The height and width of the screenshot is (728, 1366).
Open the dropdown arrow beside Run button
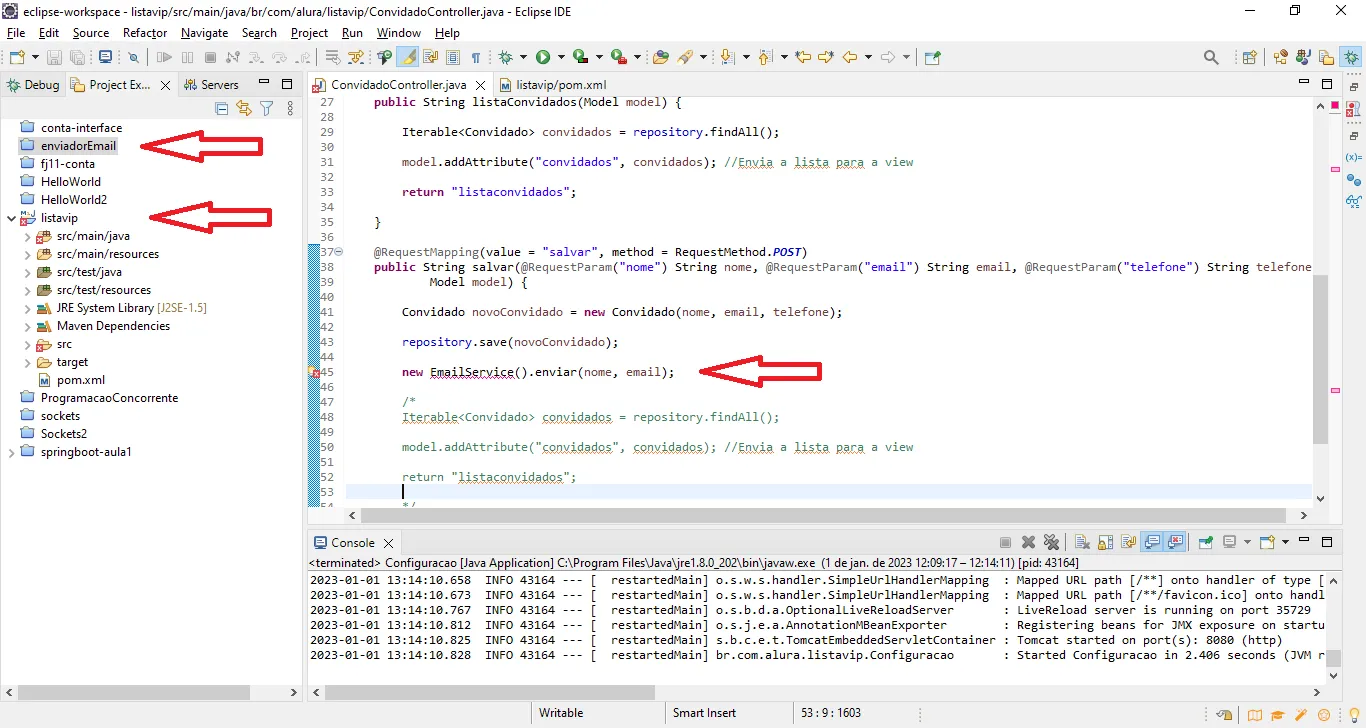pos(561,58)
